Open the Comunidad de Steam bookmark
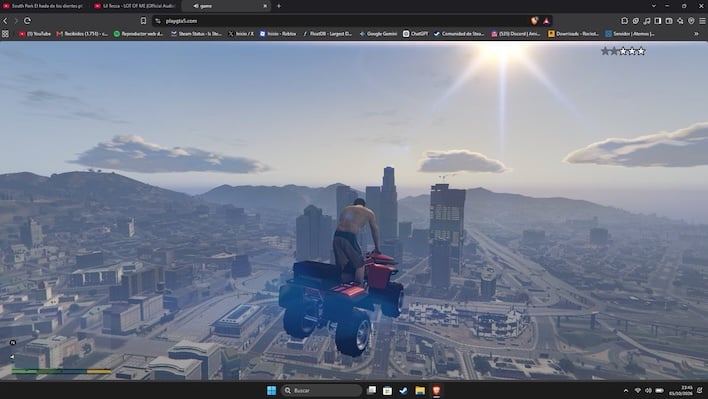This screenshot has height=399, width=708. (459, 34)
